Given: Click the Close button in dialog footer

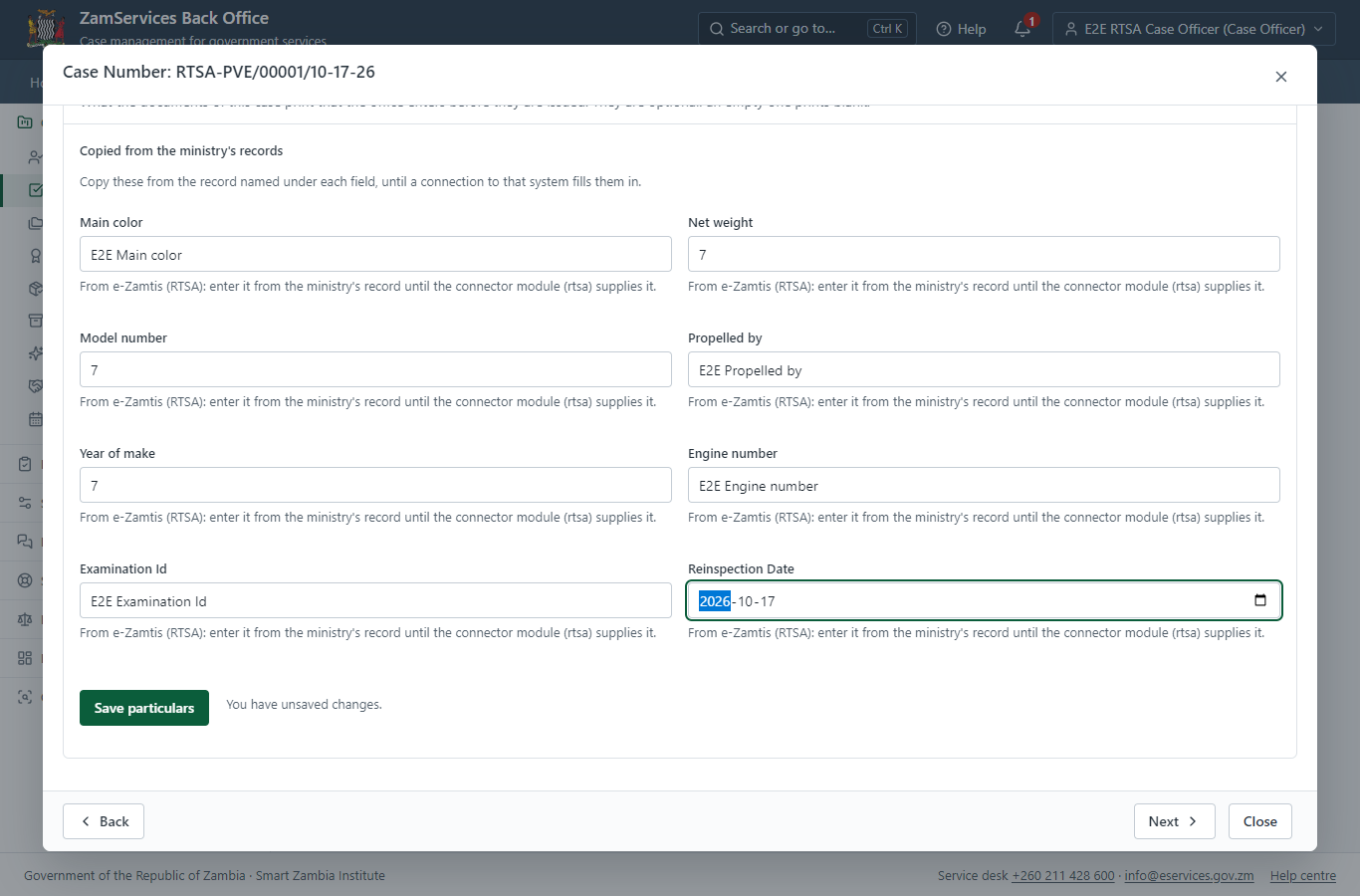Looking at the screenshot, I should [x=1259, y=821].
